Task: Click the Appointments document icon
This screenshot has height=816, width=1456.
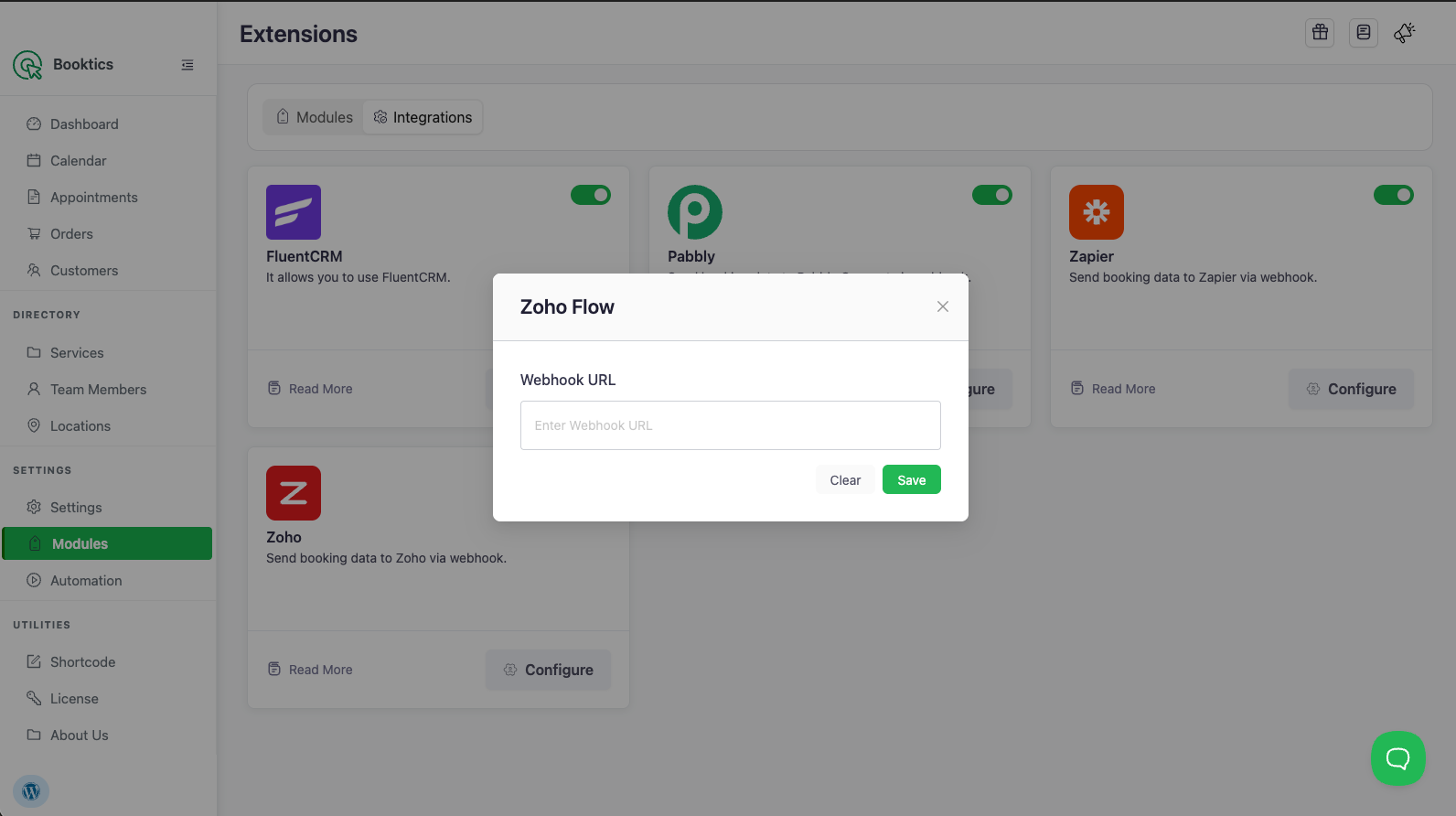Action: (x=34, y=198)
